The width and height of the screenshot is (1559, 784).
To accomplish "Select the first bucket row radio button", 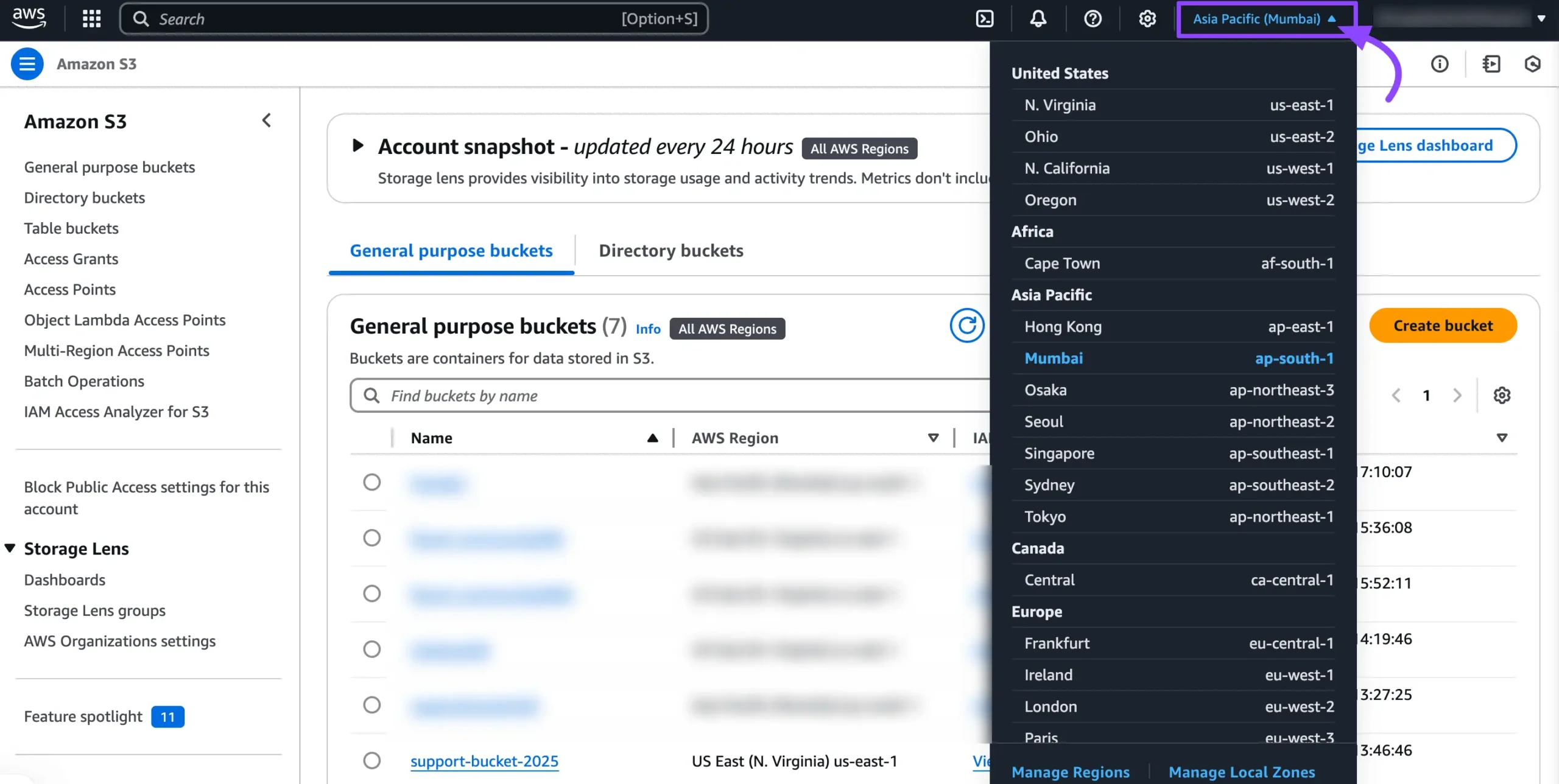I will [371, 482].
